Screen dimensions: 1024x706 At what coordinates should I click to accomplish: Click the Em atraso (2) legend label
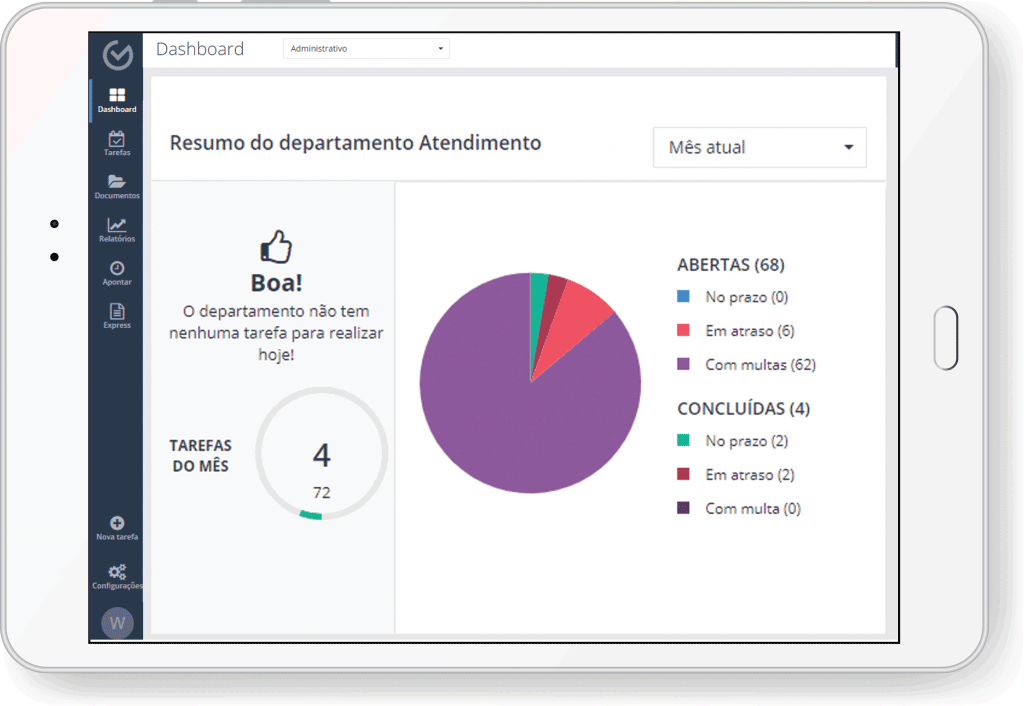click(x=750, y=475)
